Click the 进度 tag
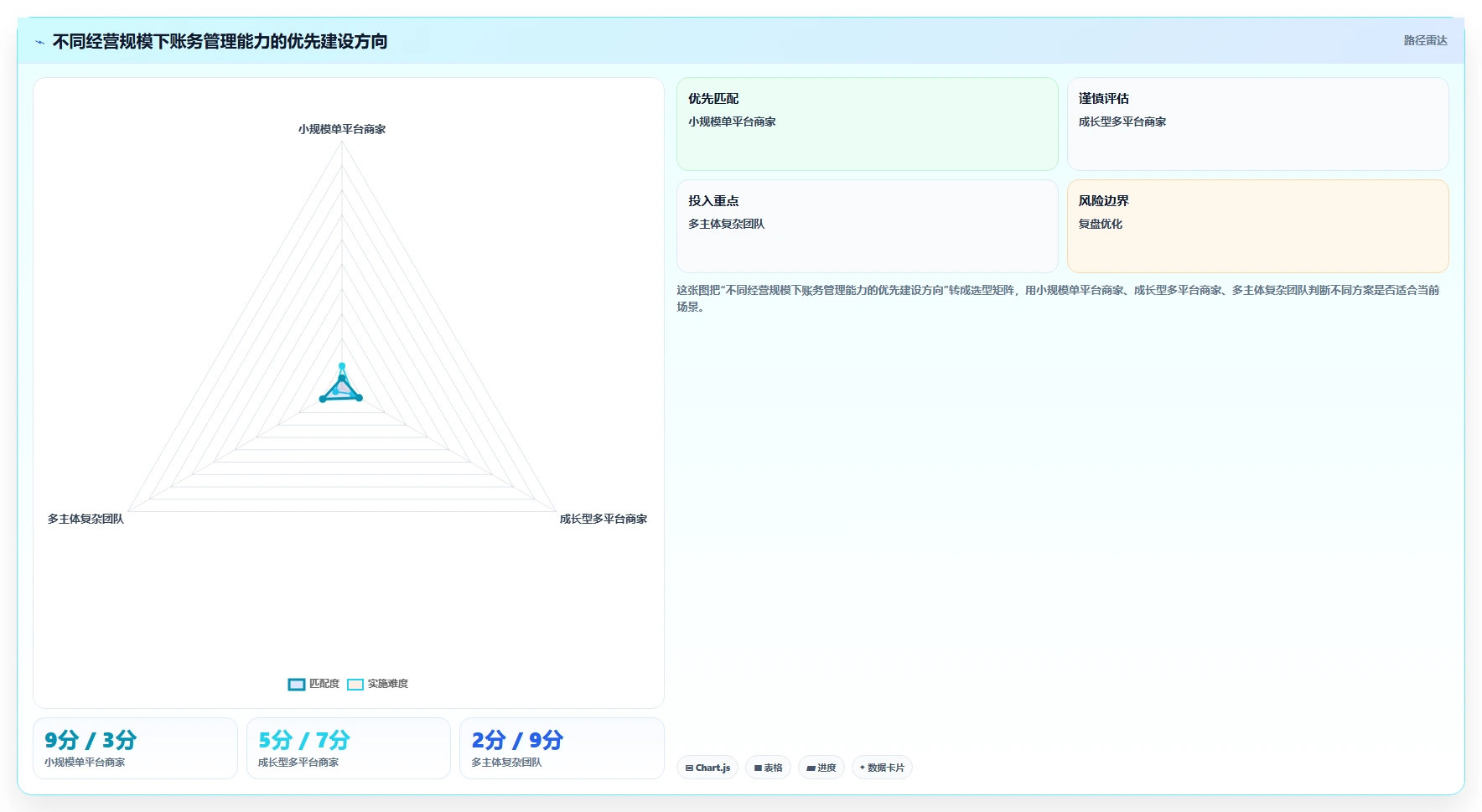 pos(821,768)
